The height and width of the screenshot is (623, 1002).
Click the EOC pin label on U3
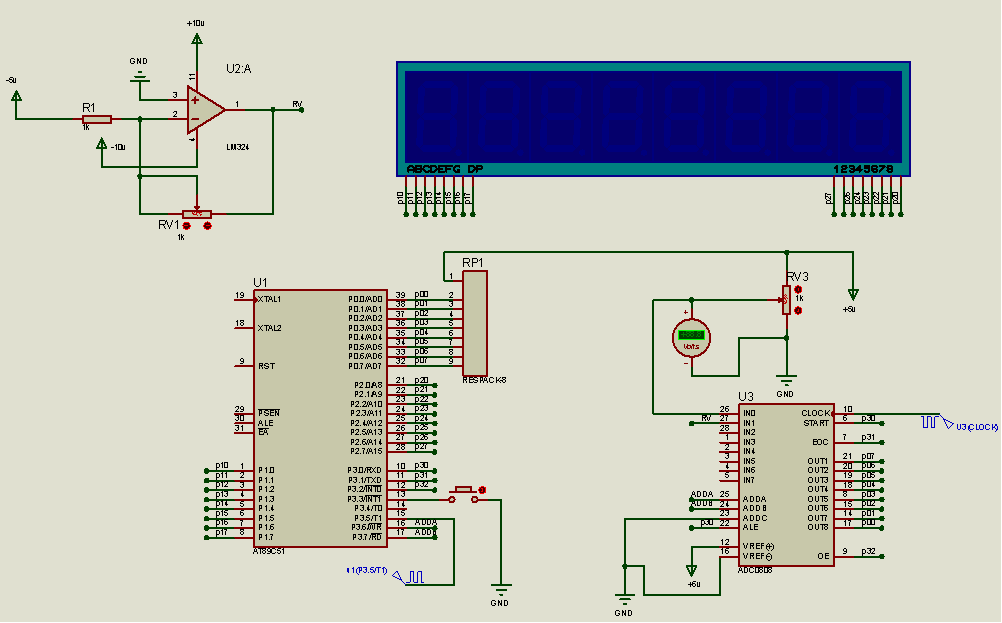pos(821,442)
